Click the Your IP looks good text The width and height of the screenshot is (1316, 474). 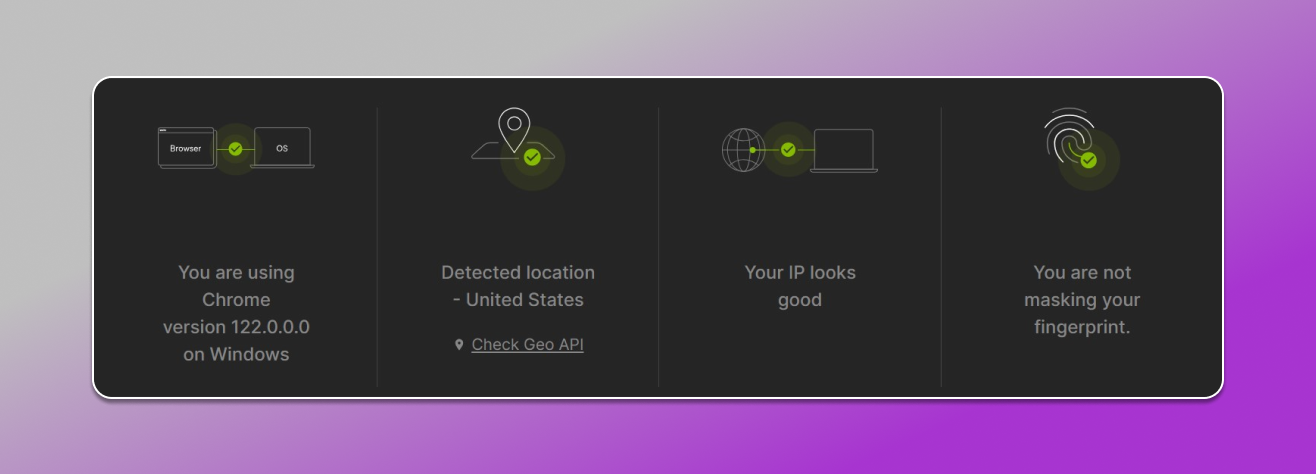tap(800, 286)
